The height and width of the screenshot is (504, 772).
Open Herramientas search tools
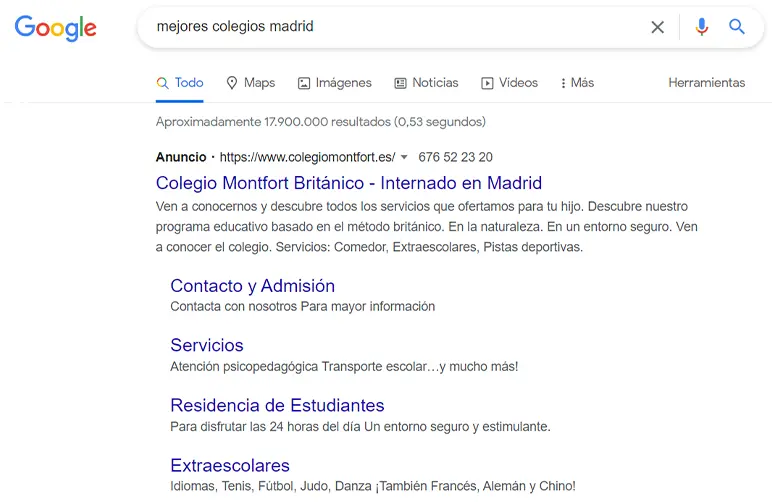pyautogui.click(x=707, y=83)
